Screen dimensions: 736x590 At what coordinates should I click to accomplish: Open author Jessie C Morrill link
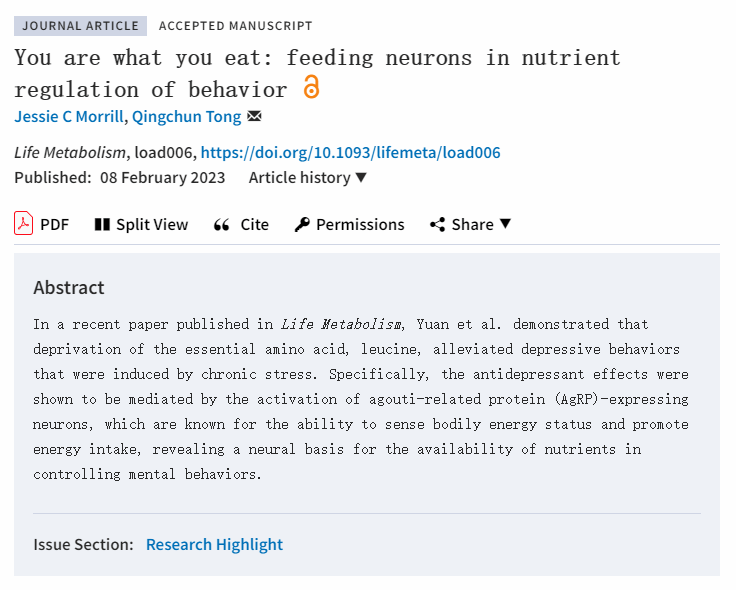tap(69, 116)
